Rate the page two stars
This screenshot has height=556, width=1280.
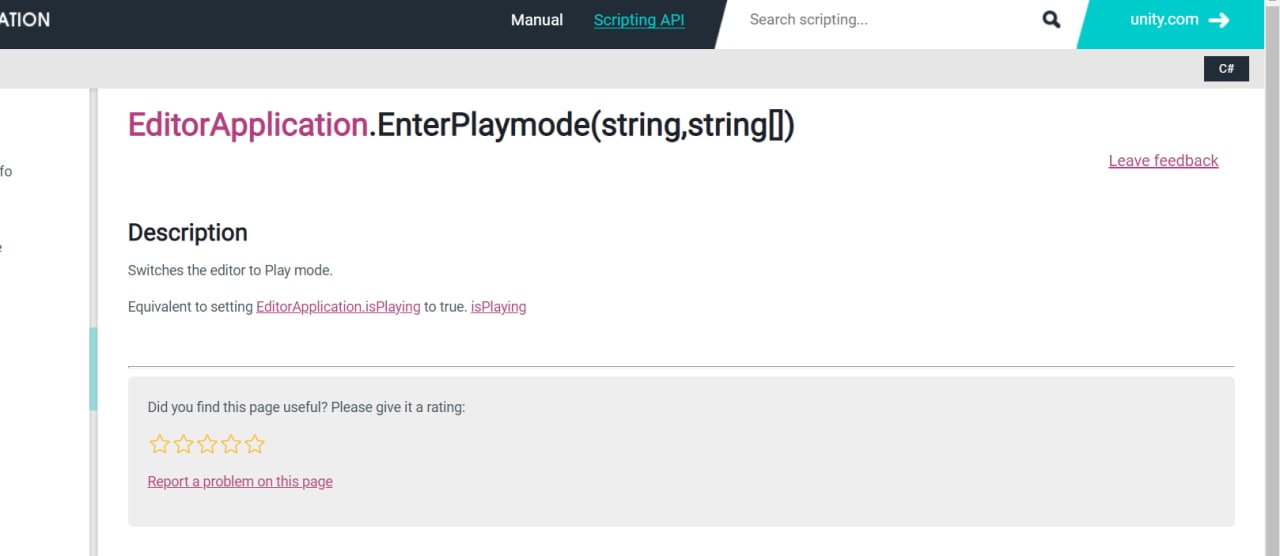click(183, 444)
